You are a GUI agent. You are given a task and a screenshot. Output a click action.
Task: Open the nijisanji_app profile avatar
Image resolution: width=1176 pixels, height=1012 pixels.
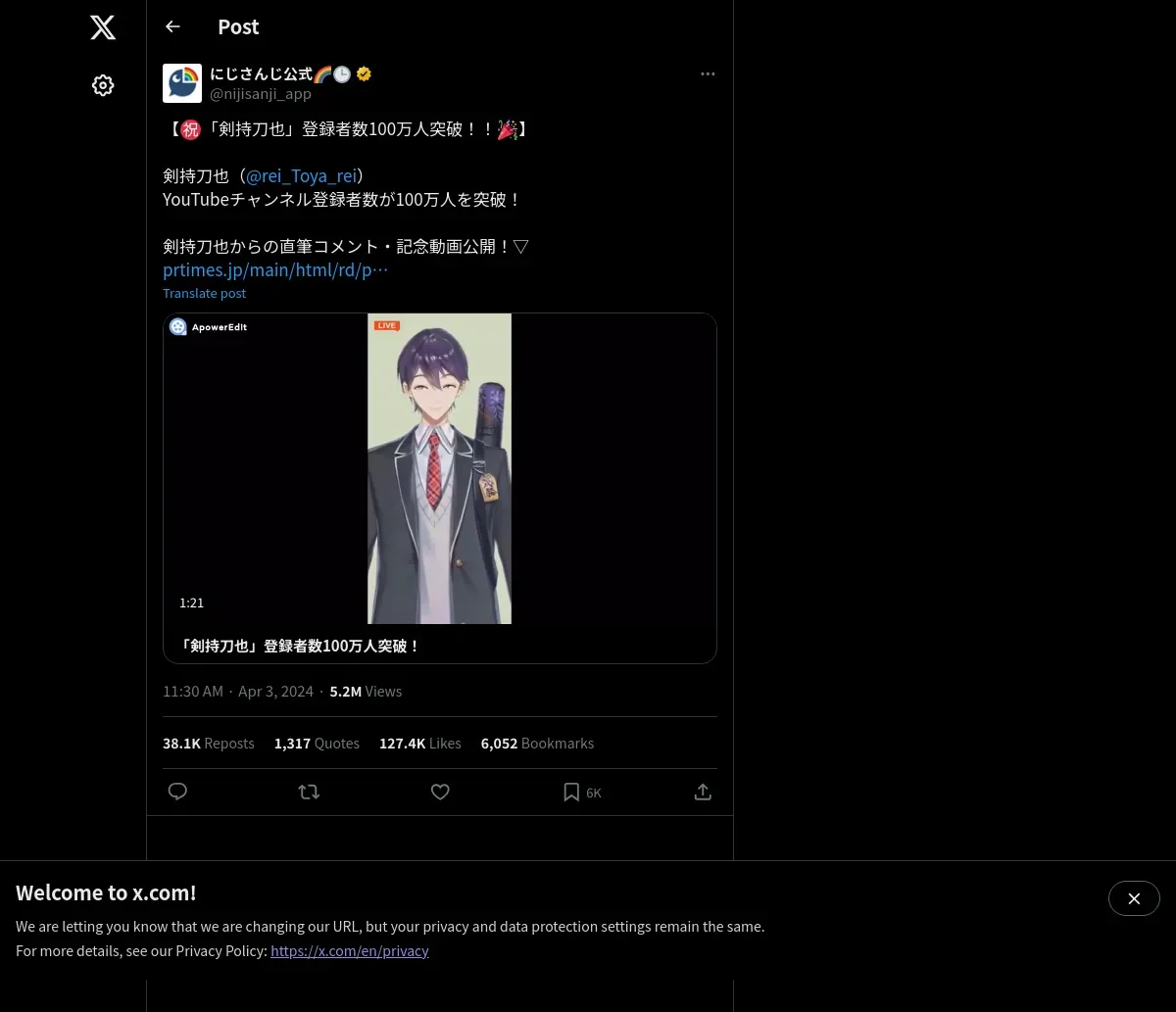tap(182, 83)
